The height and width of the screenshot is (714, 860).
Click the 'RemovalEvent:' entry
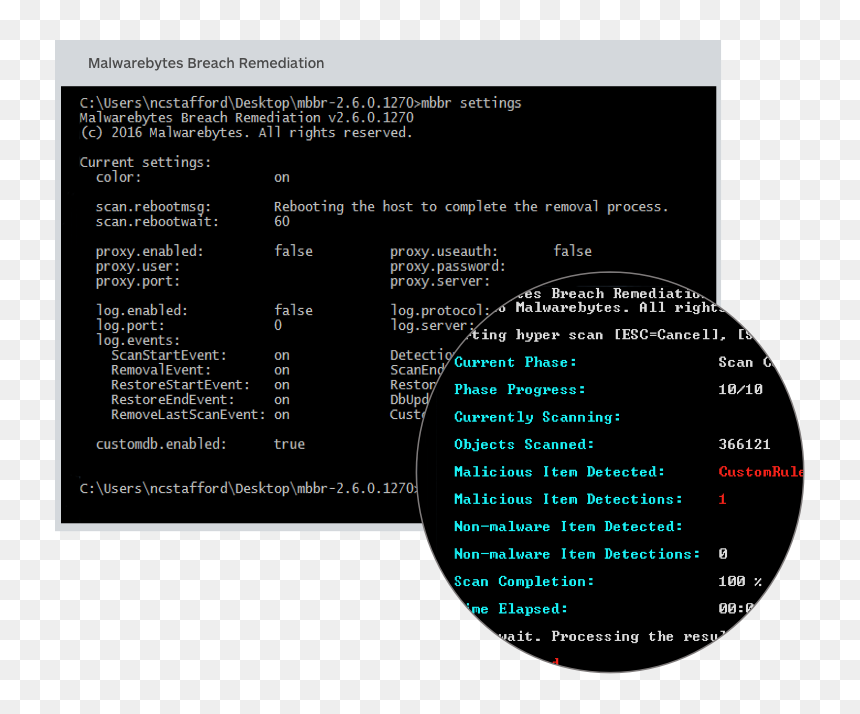(x=161, y=370)
